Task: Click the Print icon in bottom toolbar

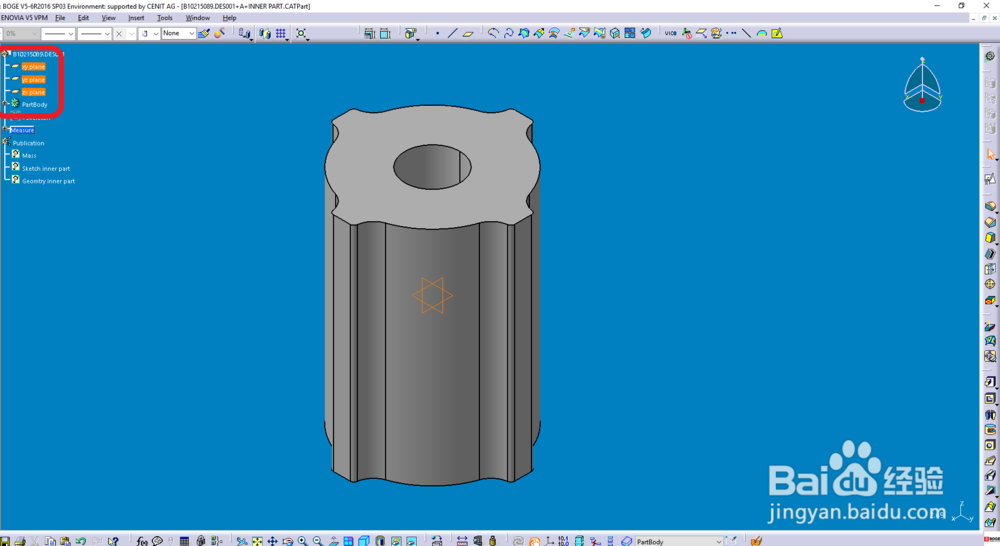Action: pyautogui.click(x=20, y=541)
